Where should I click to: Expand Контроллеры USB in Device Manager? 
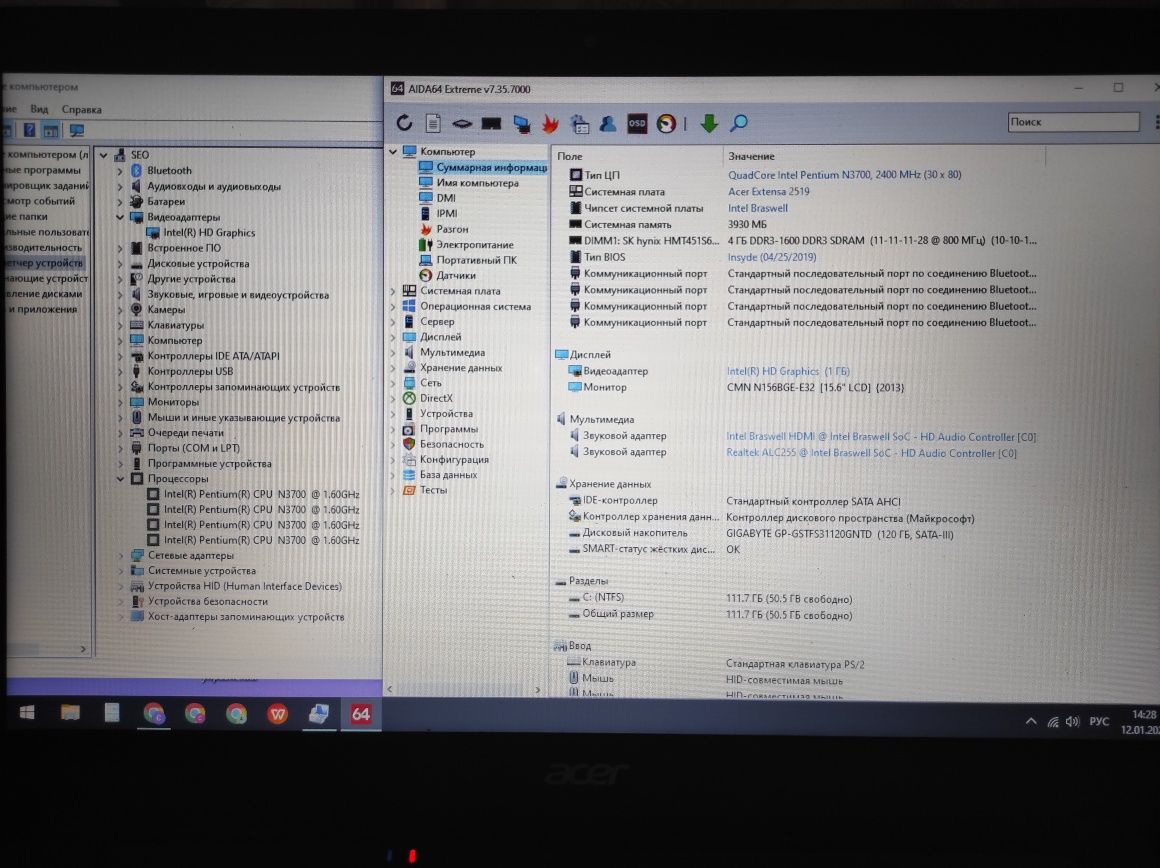[x=120, y=371]
